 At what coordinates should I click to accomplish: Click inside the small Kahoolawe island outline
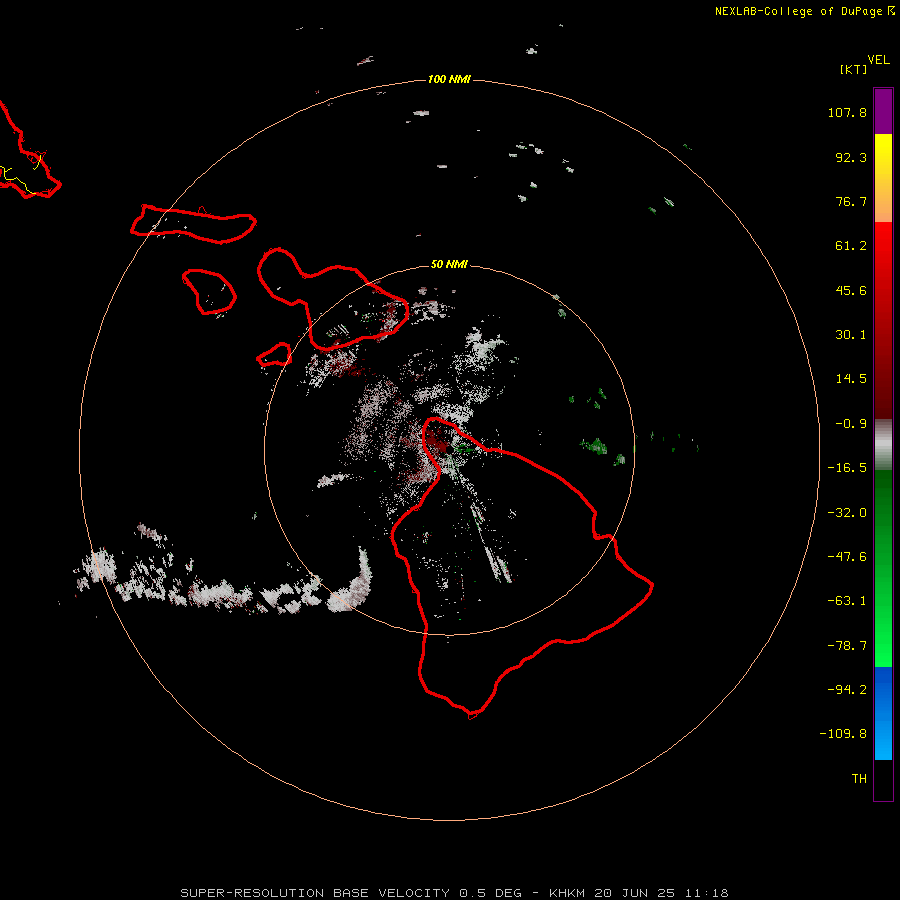(x=276, y=356)
